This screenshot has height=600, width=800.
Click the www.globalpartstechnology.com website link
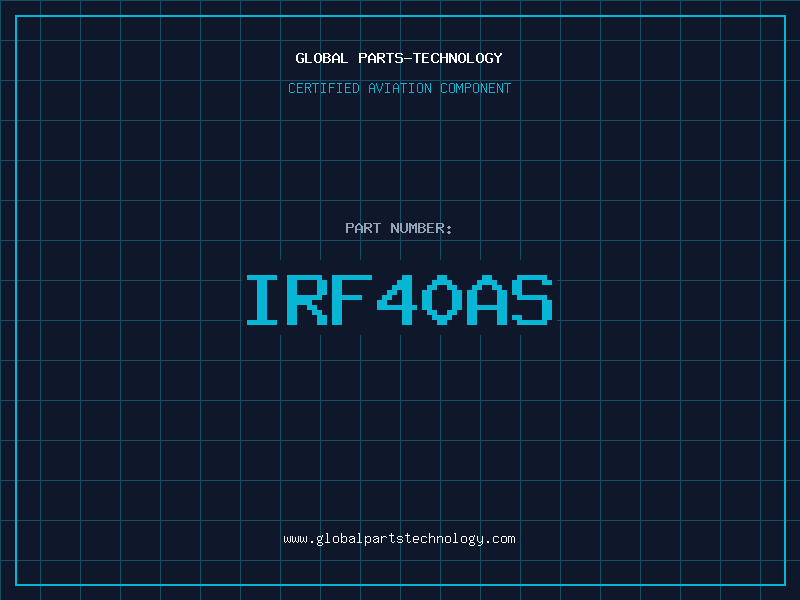(x=399, y=539)
